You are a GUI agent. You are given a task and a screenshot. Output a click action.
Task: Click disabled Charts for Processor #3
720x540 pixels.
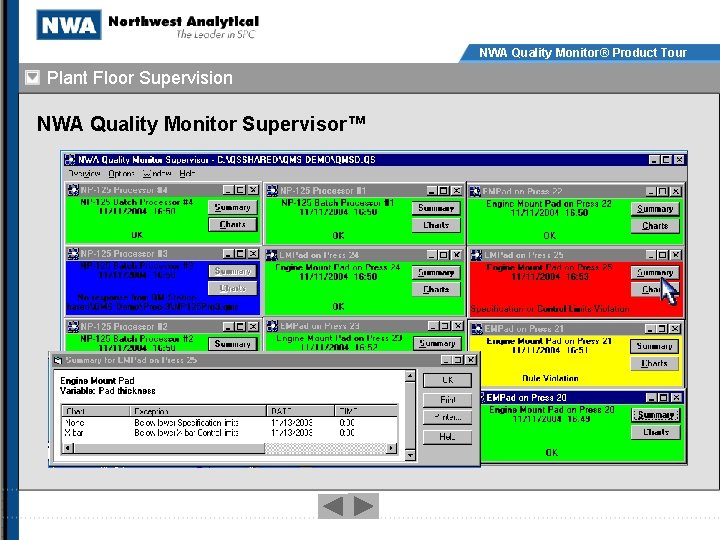coord(233,288)
